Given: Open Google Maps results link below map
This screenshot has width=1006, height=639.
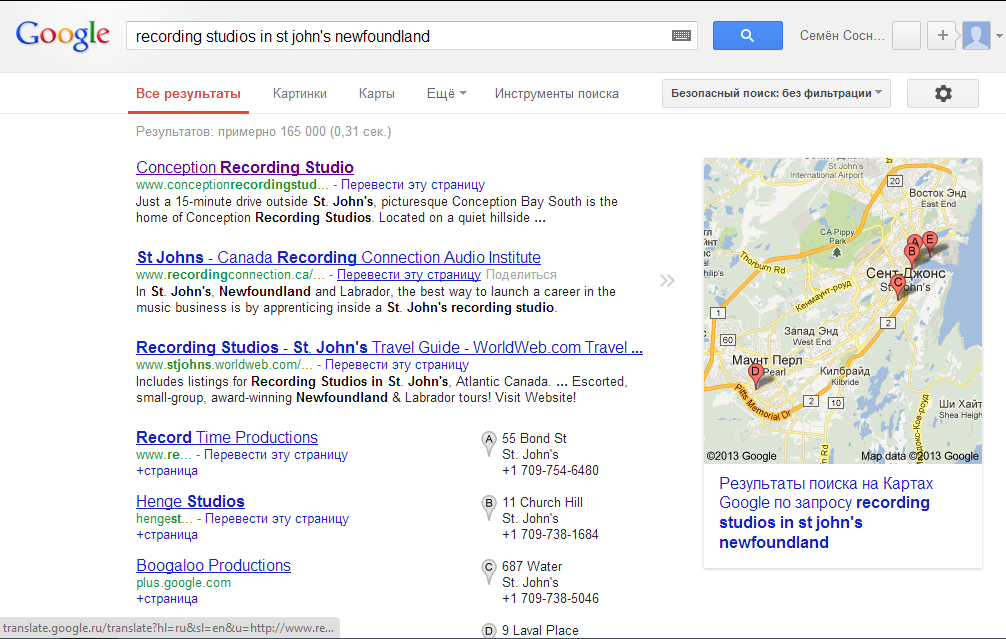Looking at the screenshot, I should [x=826, y=513].
